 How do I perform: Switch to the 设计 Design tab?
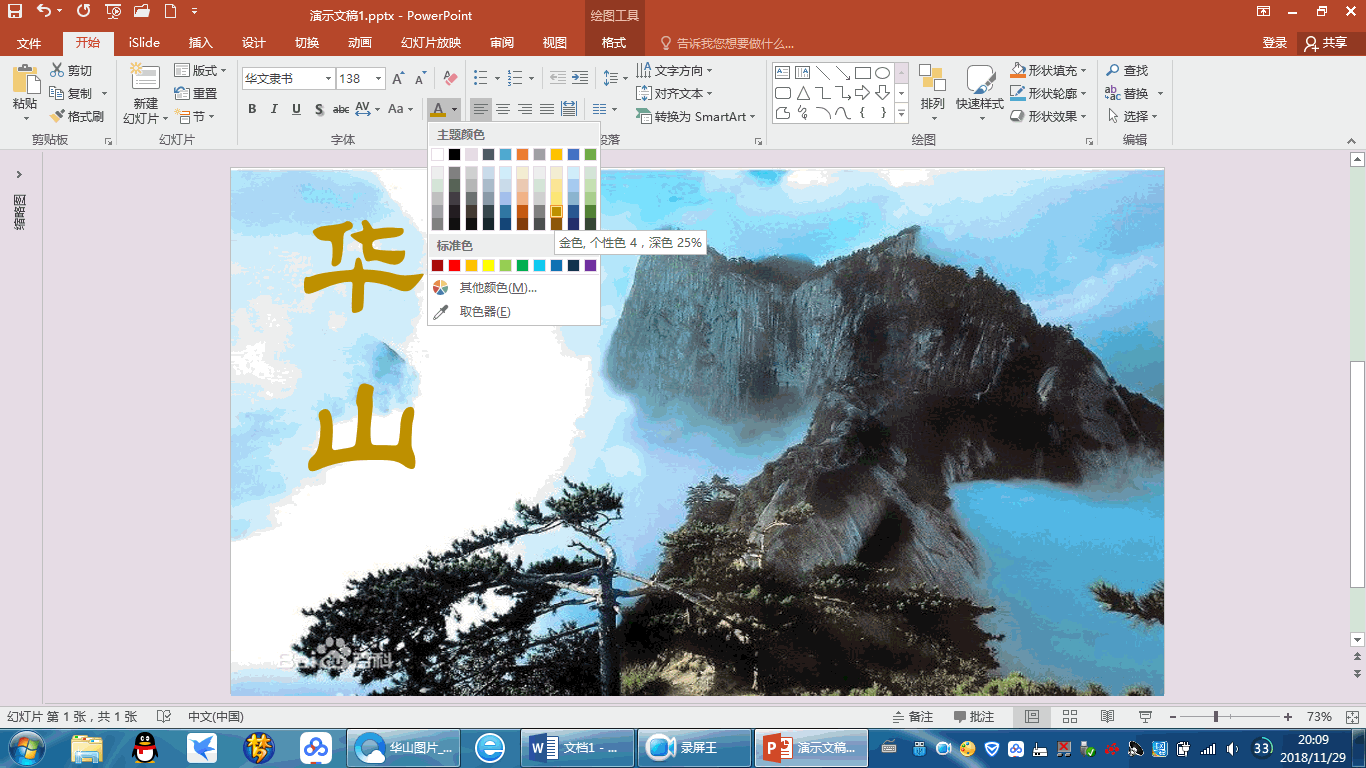tap(254, 43)
